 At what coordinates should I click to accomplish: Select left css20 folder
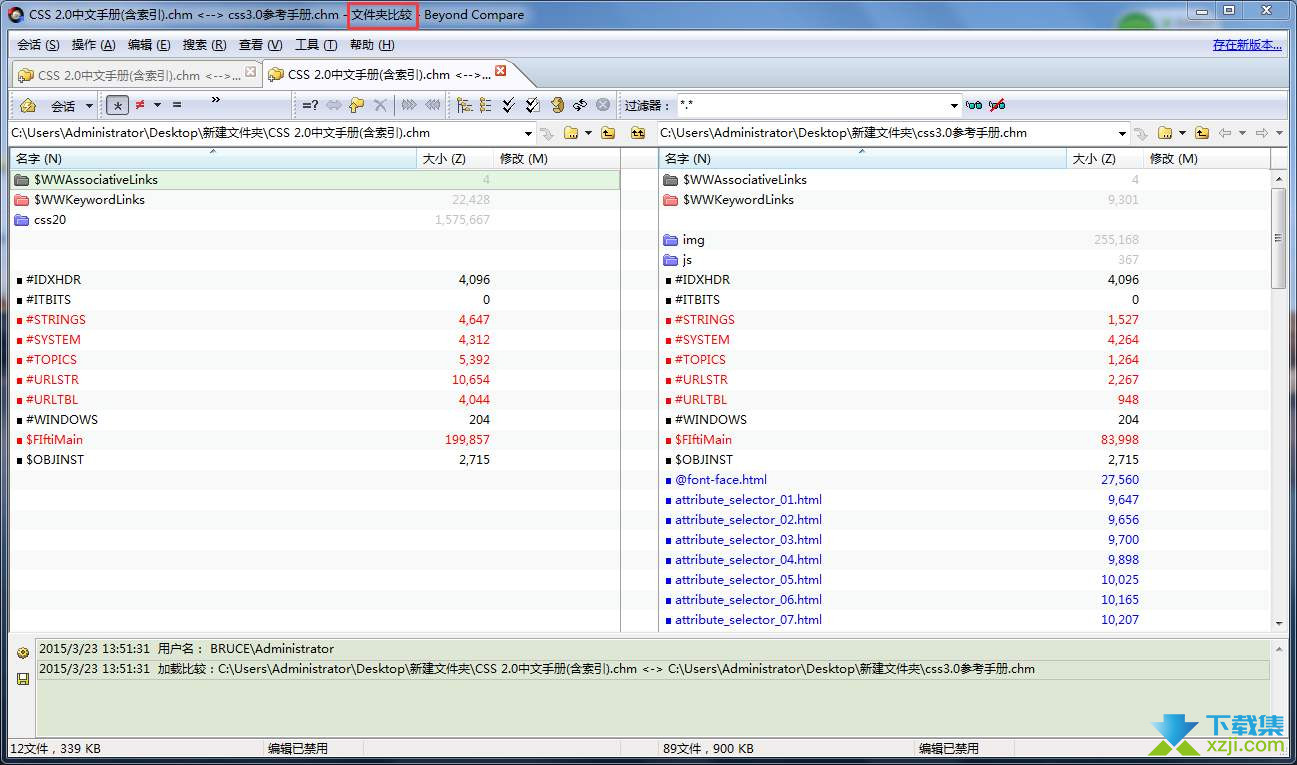click(x=314, y=220)
